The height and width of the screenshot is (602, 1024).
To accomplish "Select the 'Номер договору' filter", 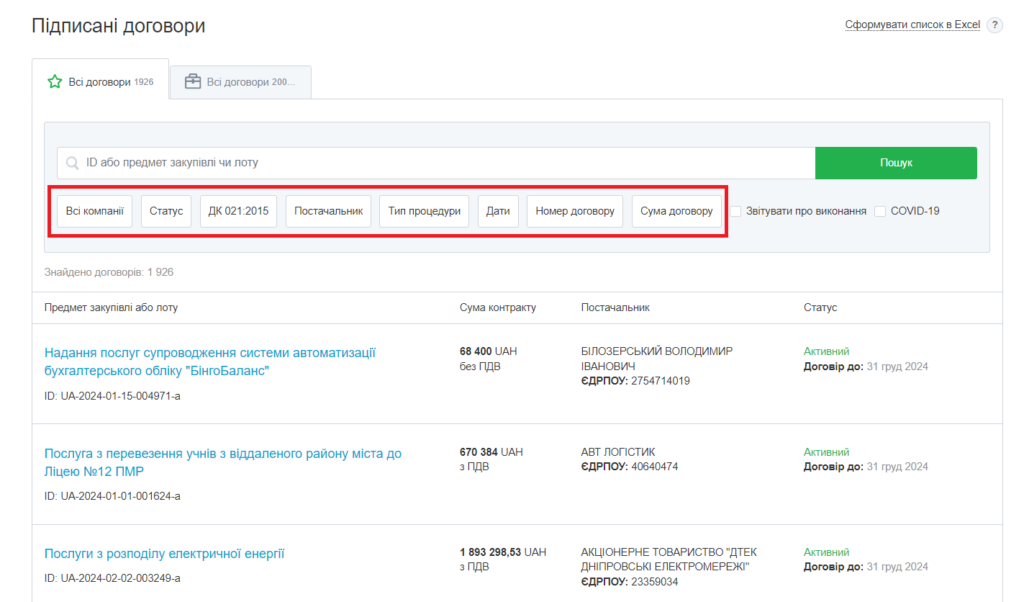I will click(x=575, y=211).
